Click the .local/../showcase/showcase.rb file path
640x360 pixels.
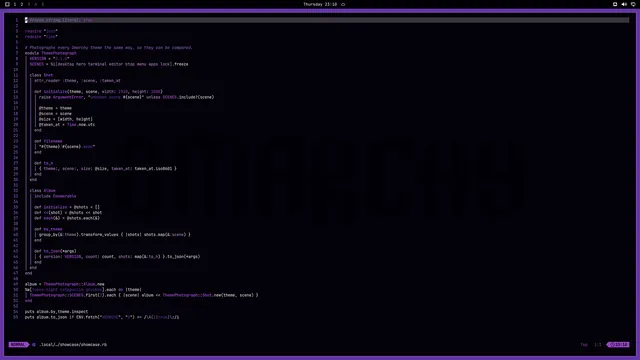pyautogui.click(x=73, y=344)
